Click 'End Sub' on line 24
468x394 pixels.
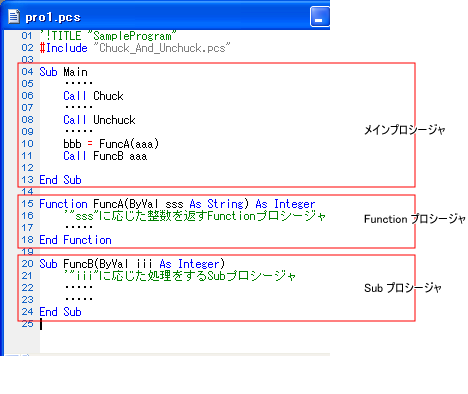tap(60, 312)
